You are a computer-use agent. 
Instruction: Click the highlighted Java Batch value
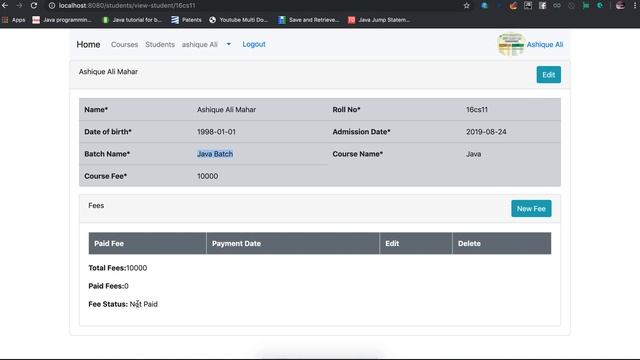pyautogui.click(x=215, y=154)
